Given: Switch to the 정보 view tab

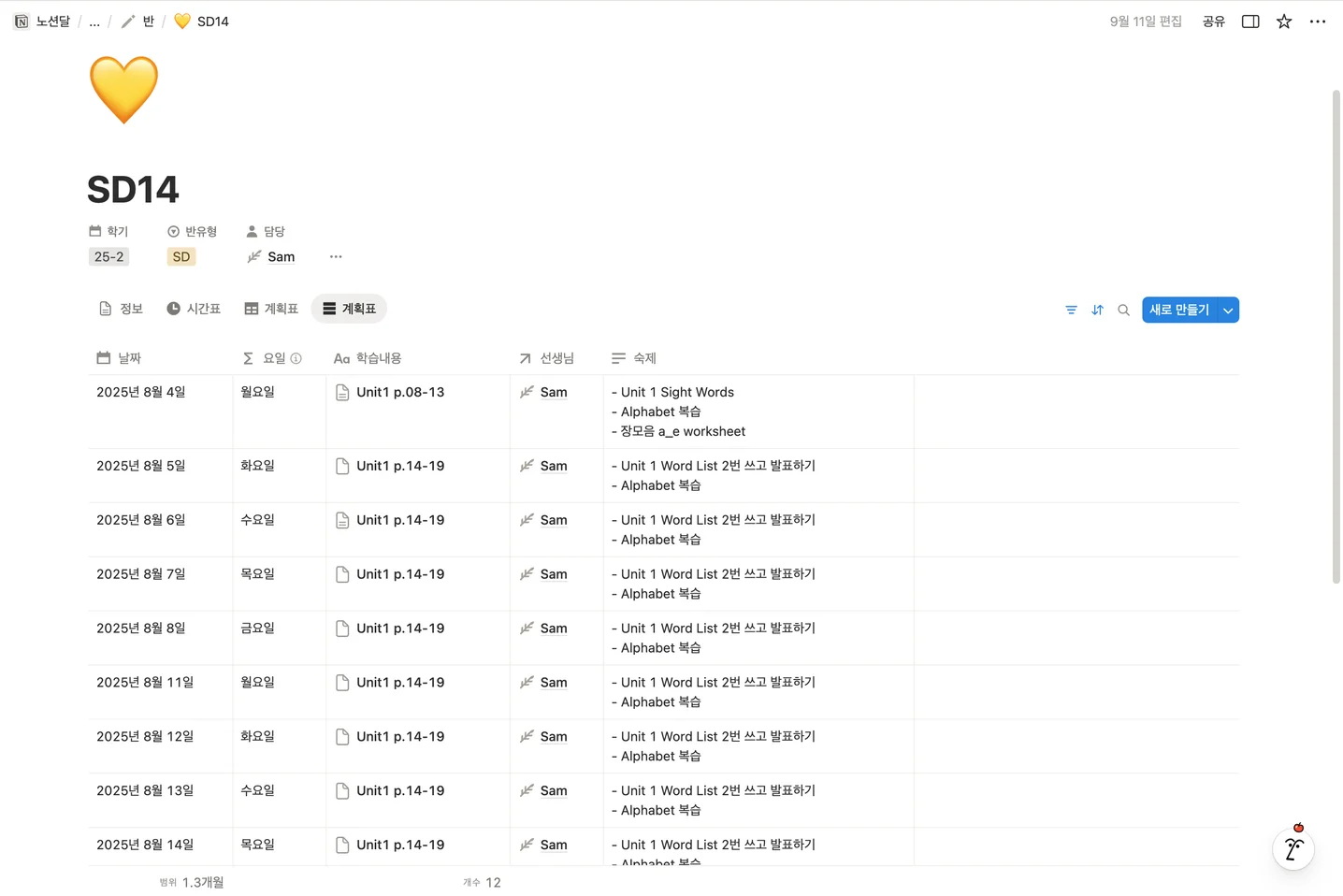Looking at the screenshot, I should tap(121, 308).
